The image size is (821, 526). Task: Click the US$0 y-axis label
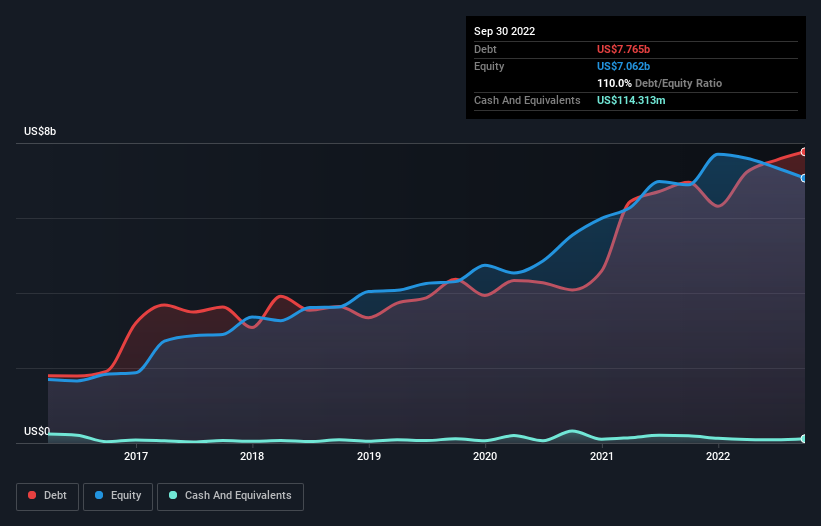[x=37, y=431]
